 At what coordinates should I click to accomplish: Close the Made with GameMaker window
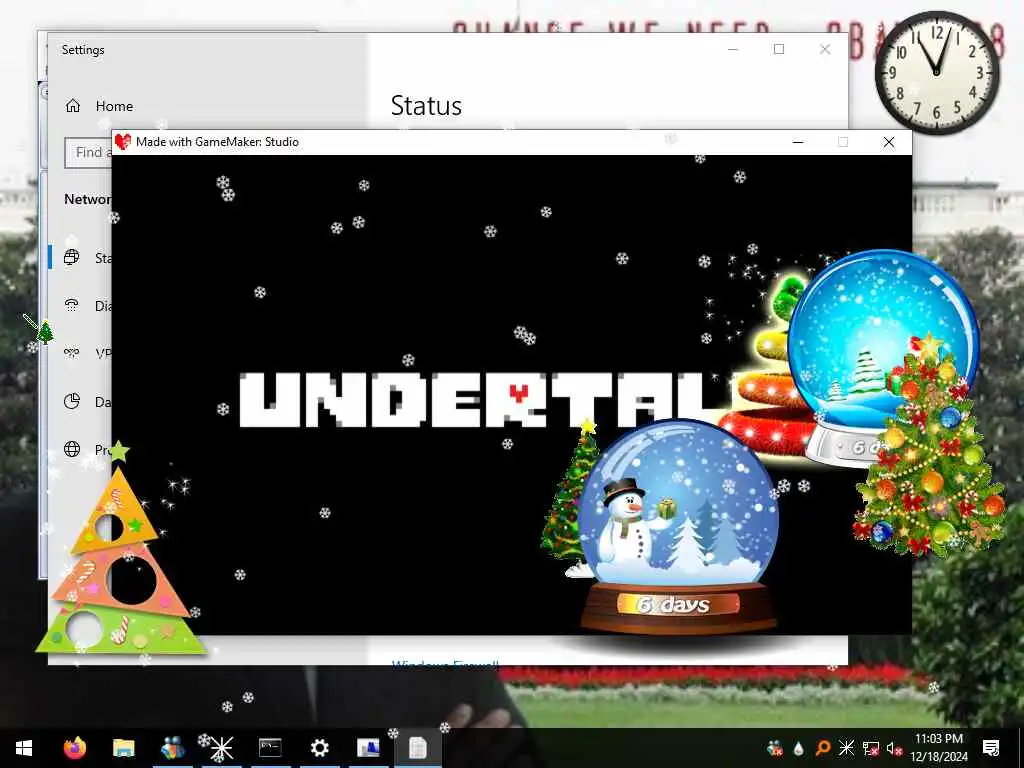[889, 142]
